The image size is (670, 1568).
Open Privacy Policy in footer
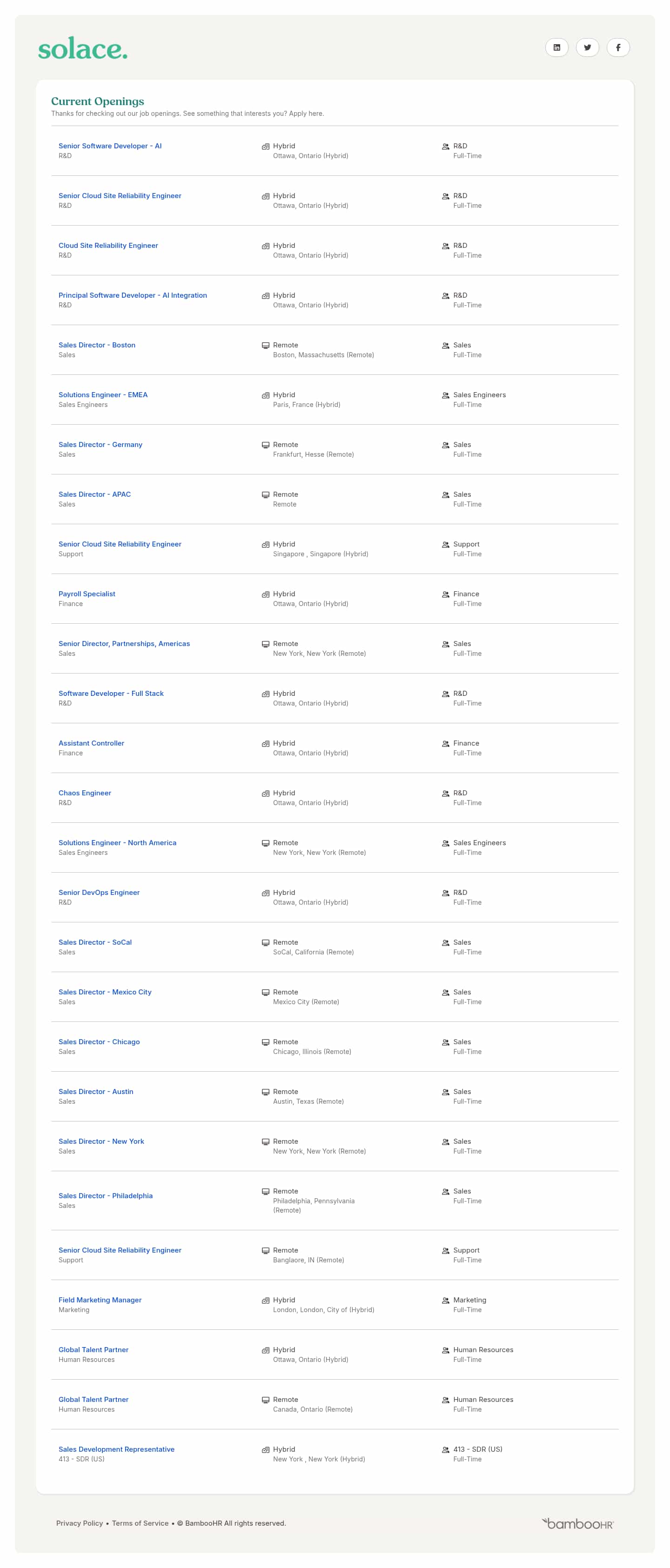point(79,1523)
